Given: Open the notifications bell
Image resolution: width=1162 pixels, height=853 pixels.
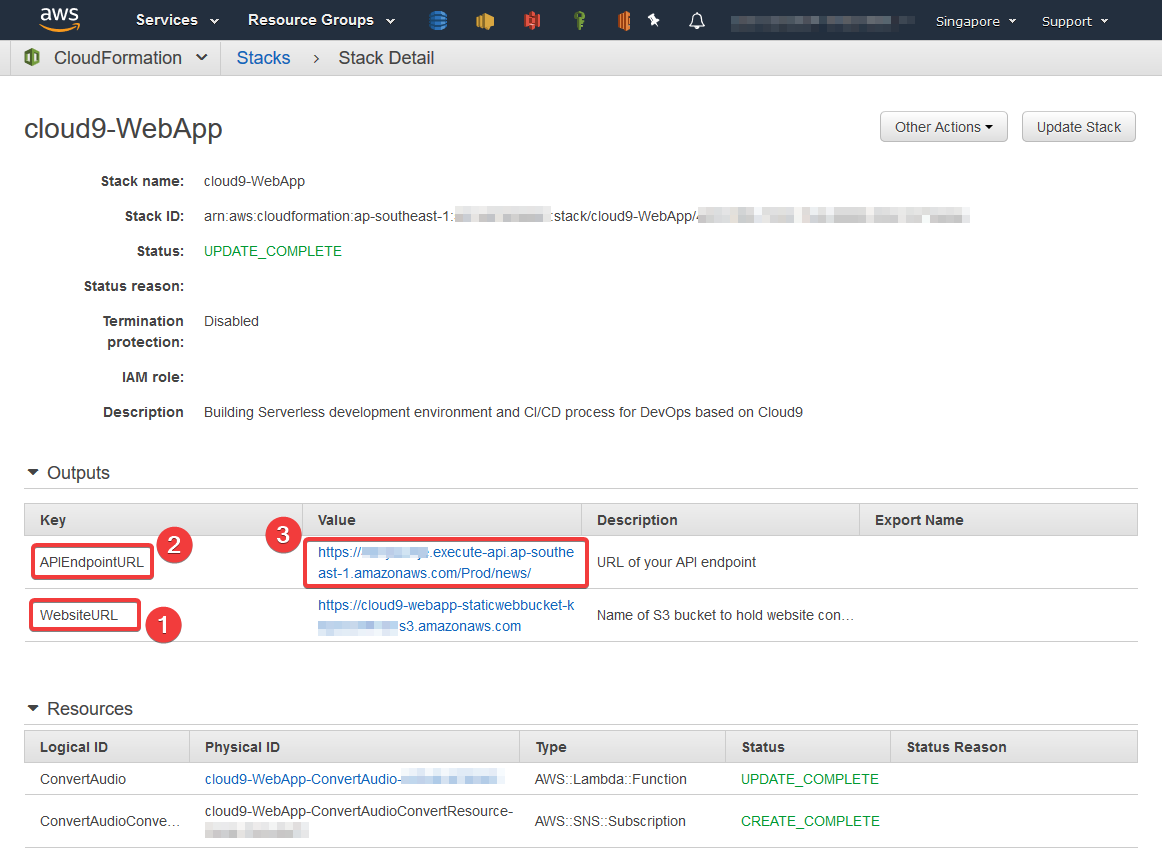Looking at the screenshot, I should [697, 21].
